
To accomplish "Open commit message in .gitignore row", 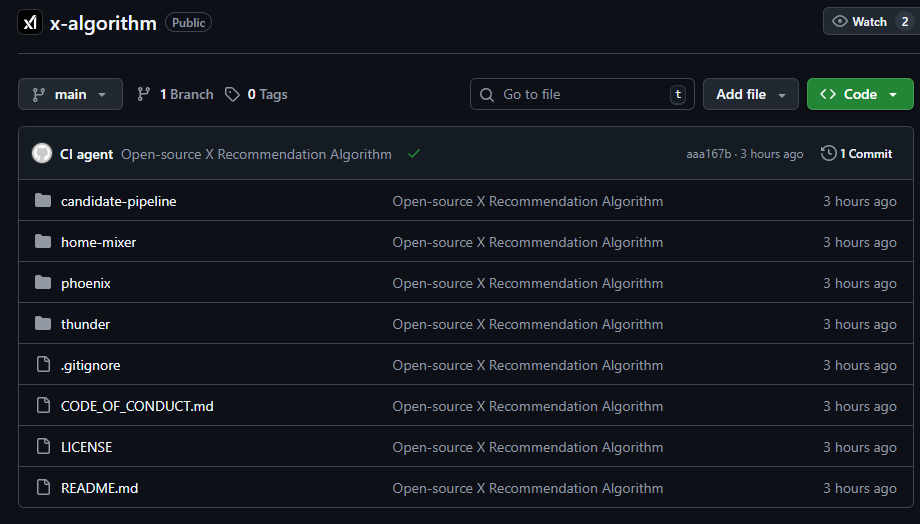I will 528,366.
